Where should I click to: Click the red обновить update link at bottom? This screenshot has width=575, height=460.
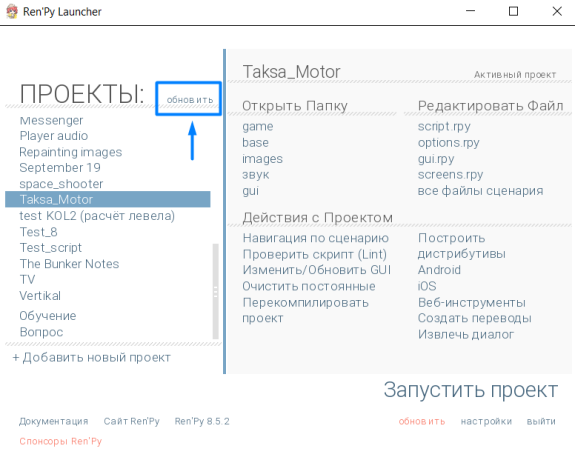pos(422,421)
